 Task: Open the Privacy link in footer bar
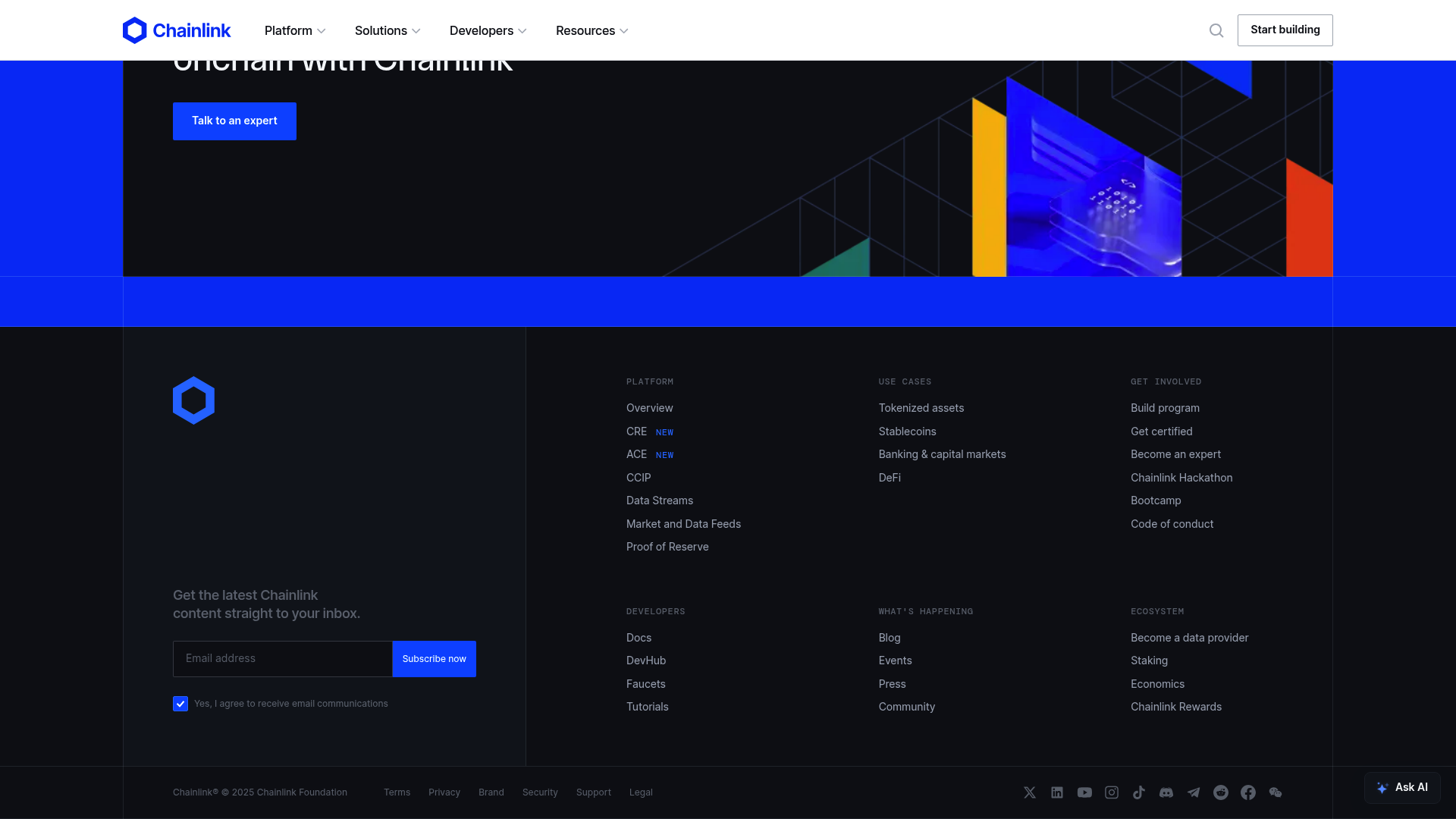pyautogui.click(x=444, y=792)
